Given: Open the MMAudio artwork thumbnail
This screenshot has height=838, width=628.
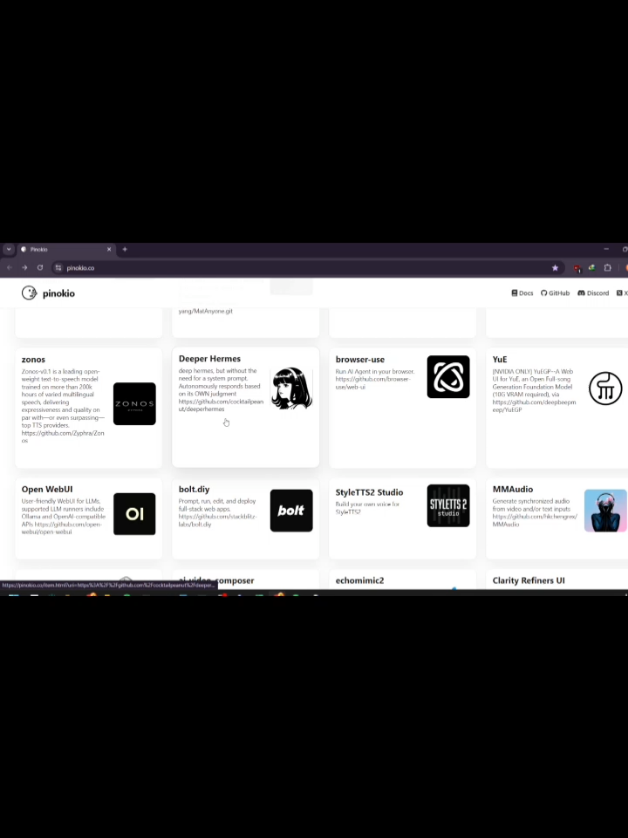Looking at the screenshot, I should coord(605,510).
